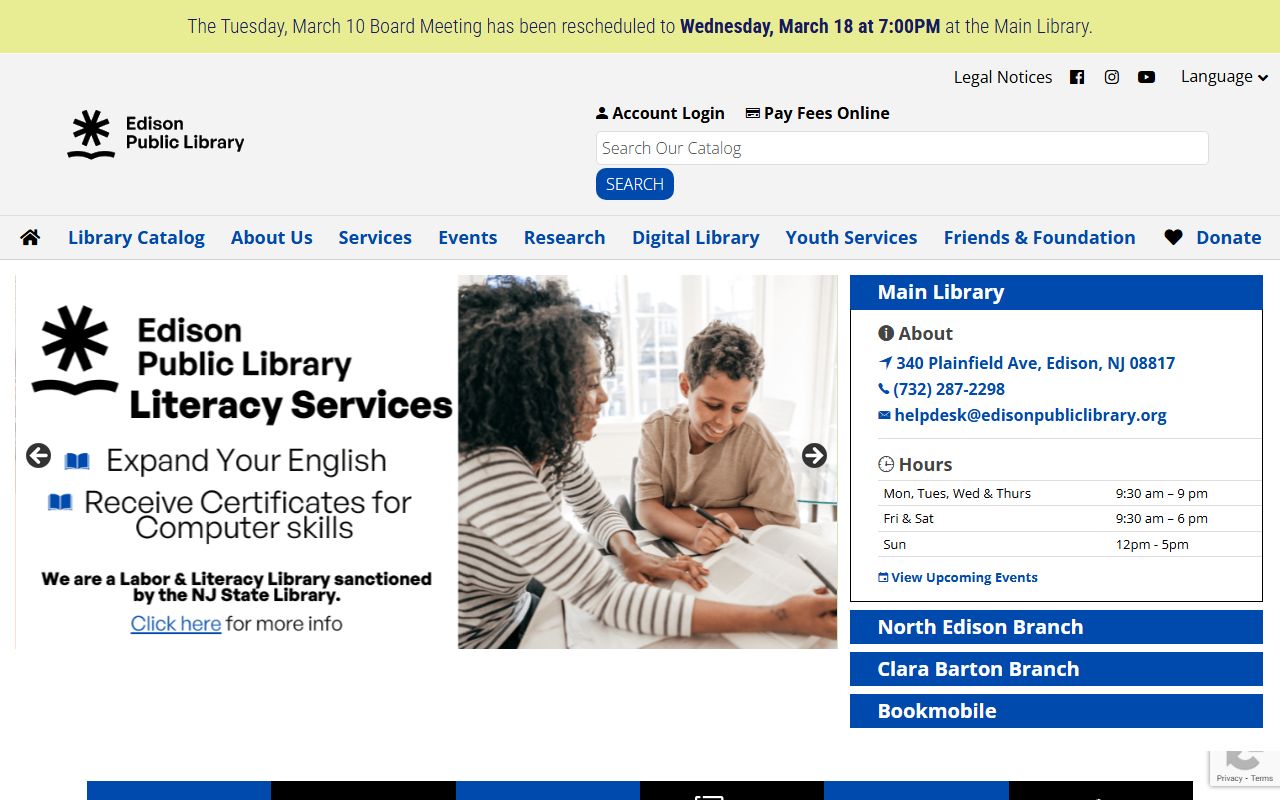
Task: Open the library's Instagram page icon
Action: 1112,77
